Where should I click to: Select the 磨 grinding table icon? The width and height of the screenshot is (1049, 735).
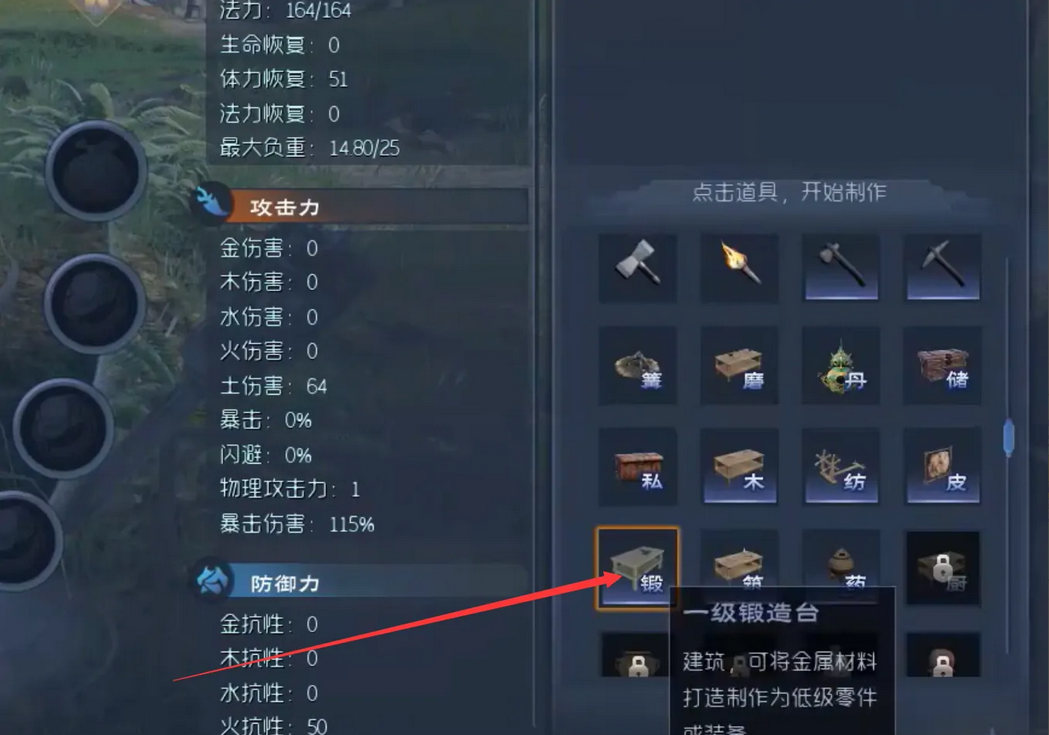(x=739, y=366)
